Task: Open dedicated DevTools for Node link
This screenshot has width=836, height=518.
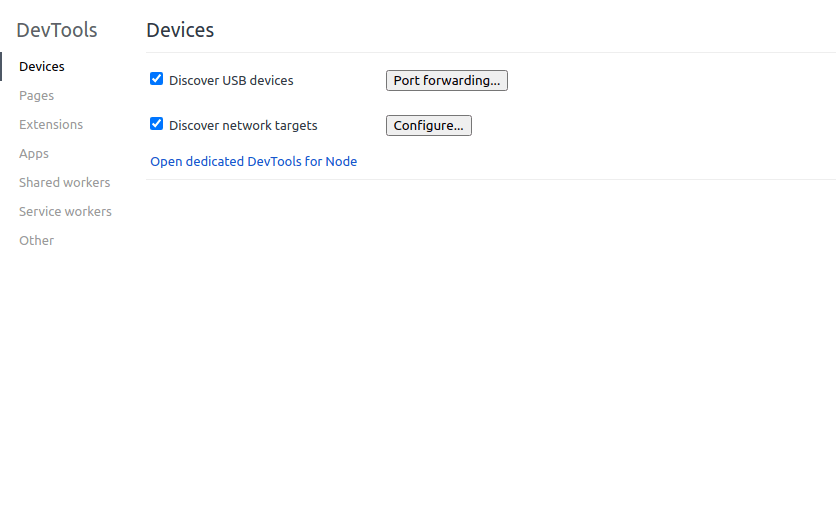Action: [x=254, y=161]
